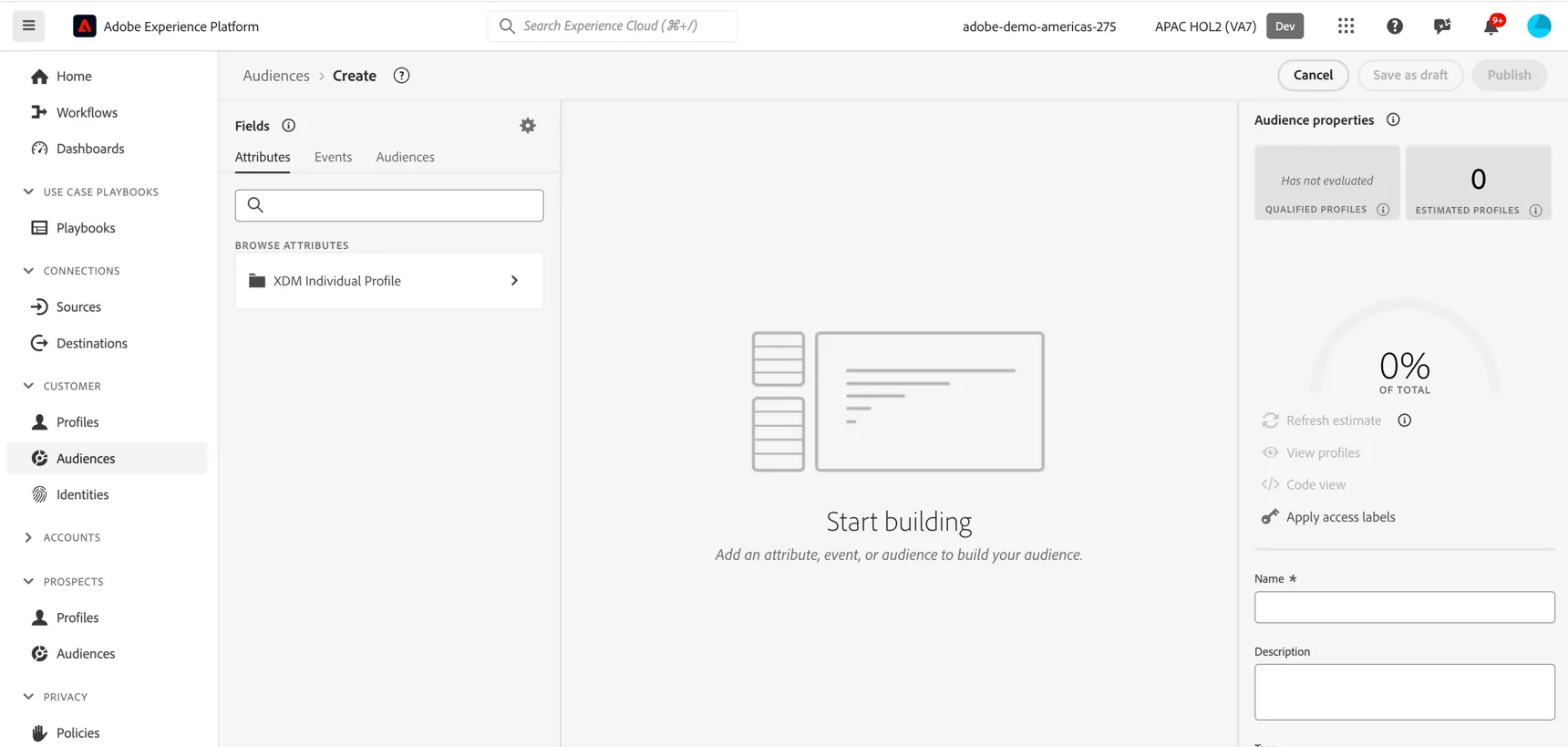Click the attribute search field
This screenshot has width=1568, height=747.
pos(389,205)
